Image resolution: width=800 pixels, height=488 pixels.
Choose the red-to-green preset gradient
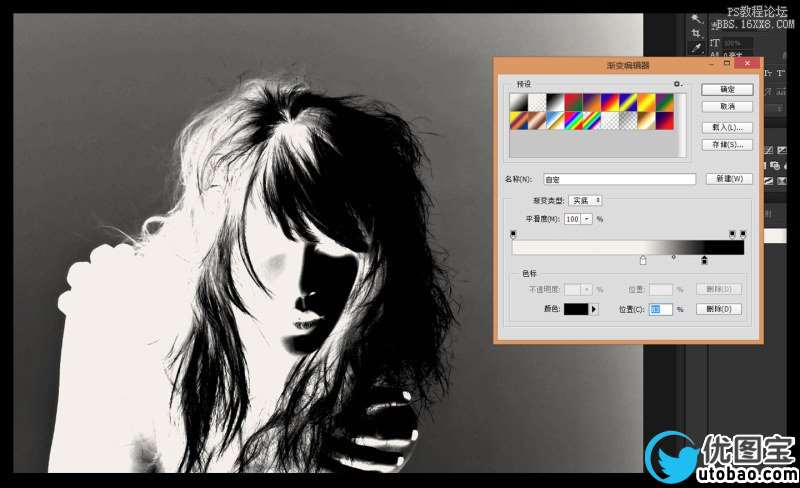pyautogui.click(x=574, y=102)
